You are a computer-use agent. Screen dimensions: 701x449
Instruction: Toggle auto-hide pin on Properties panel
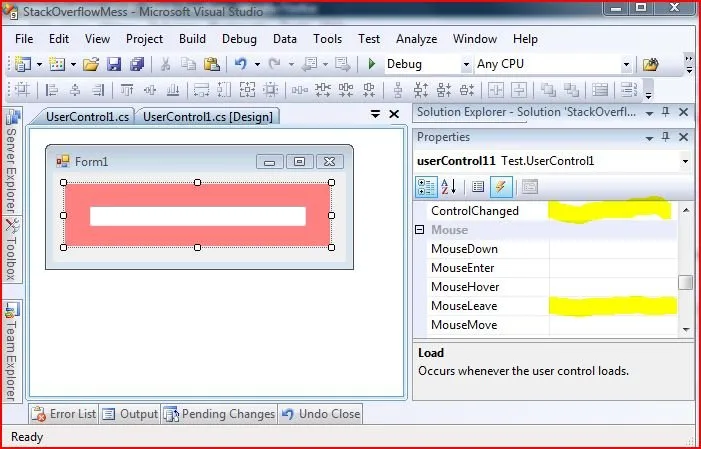[665, 137]
